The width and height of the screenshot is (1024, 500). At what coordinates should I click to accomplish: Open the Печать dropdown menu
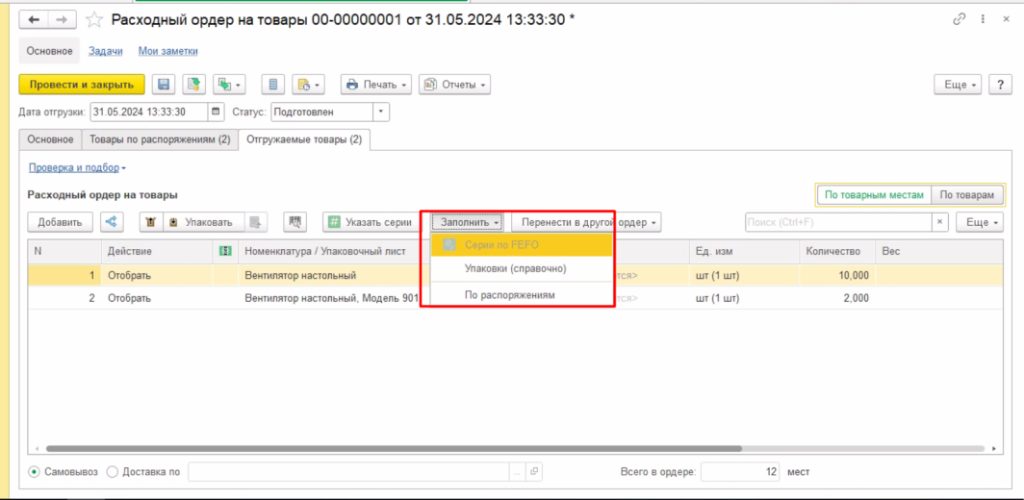375,85
